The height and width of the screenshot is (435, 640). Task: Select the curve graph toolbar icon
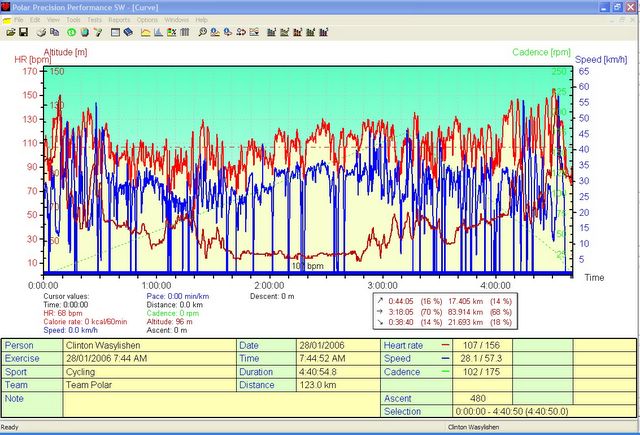(145, 32)
